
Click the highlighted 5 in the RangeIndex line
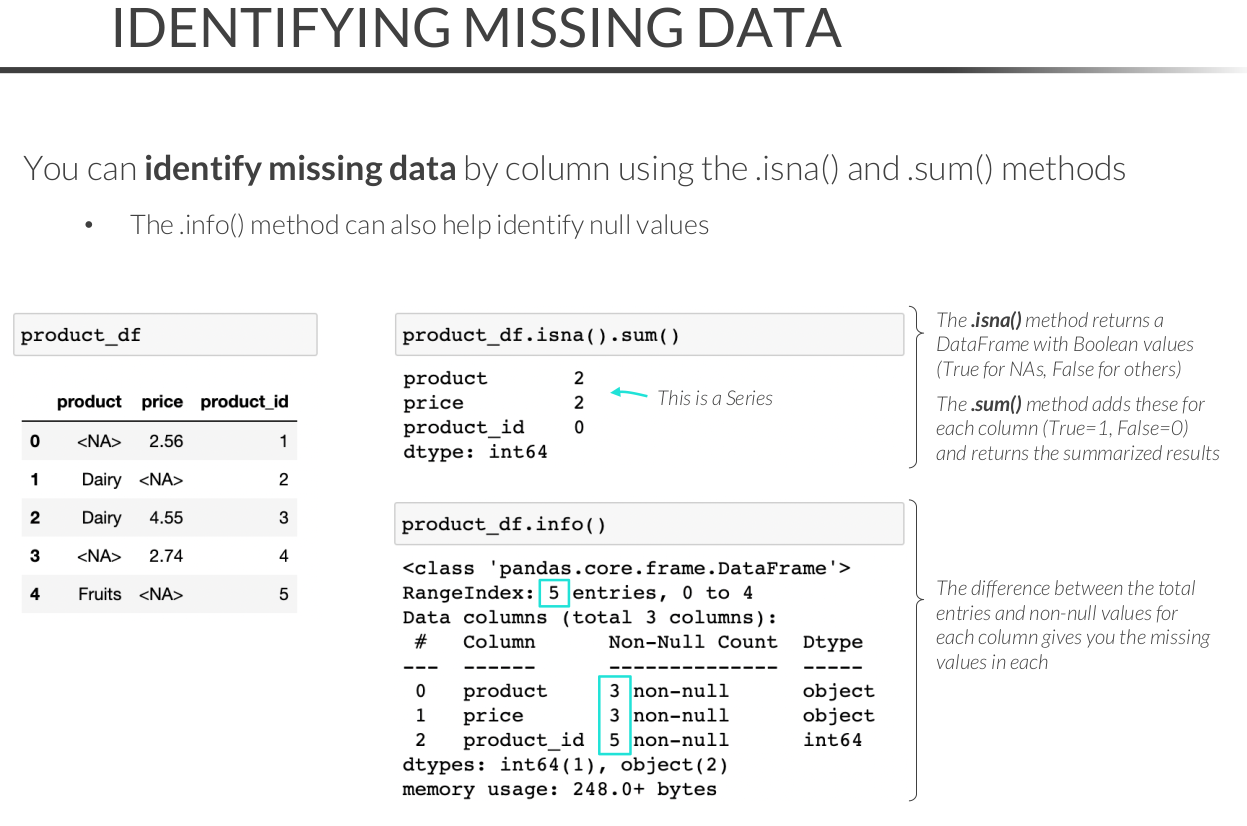(553, 593)
